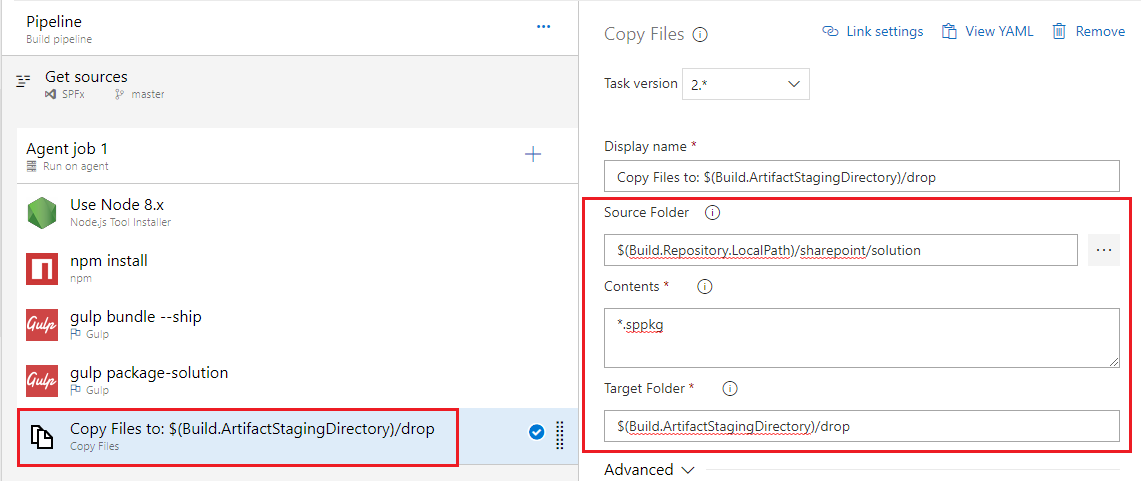Select the npm install task icon

tap(42, 269)
